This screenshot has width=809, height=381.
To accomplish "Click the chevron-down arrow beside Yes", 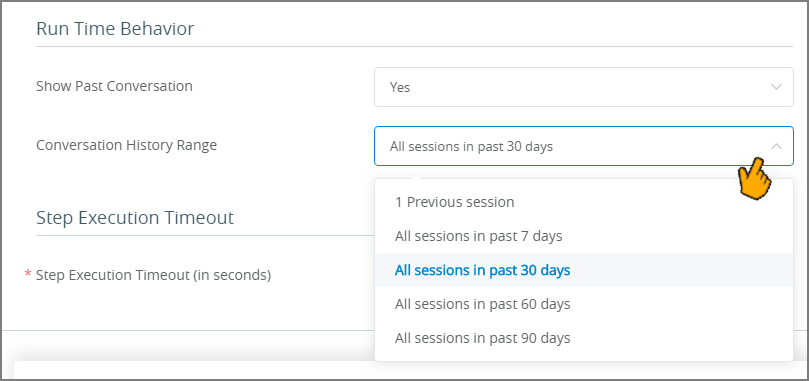I will point(776,87).
